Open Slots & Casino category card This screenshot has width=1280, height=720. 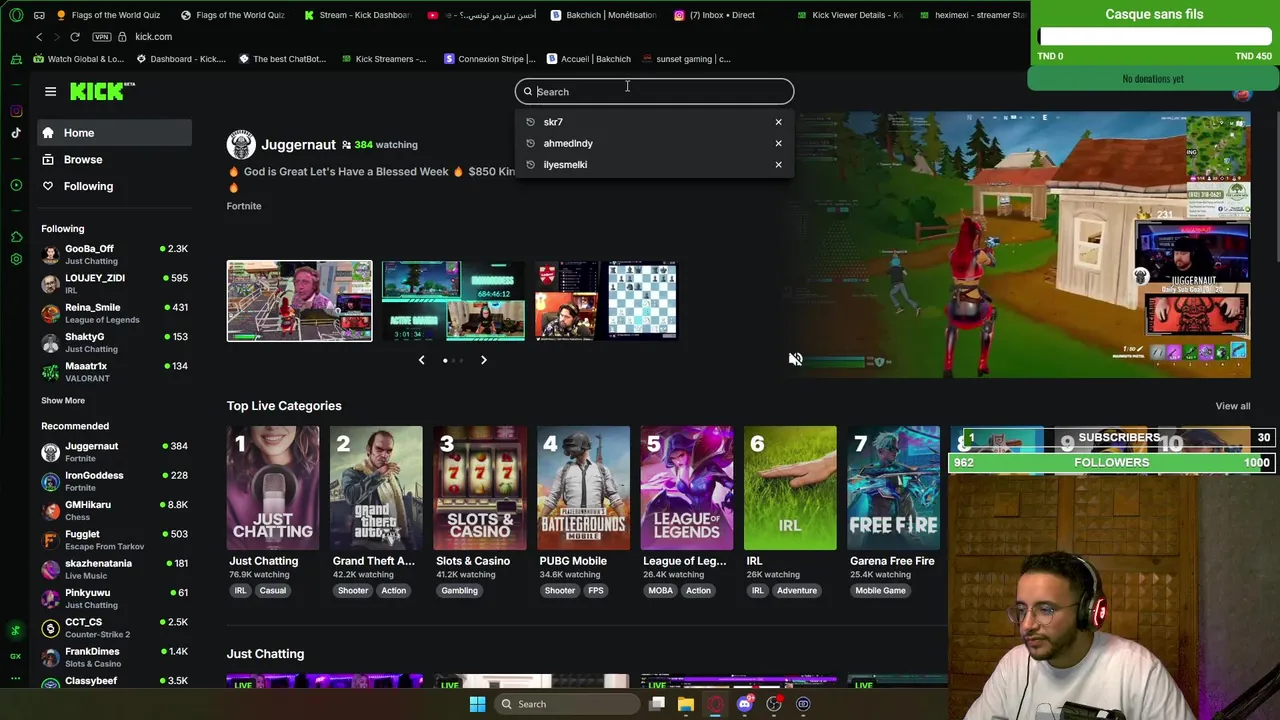click(480, 488)
